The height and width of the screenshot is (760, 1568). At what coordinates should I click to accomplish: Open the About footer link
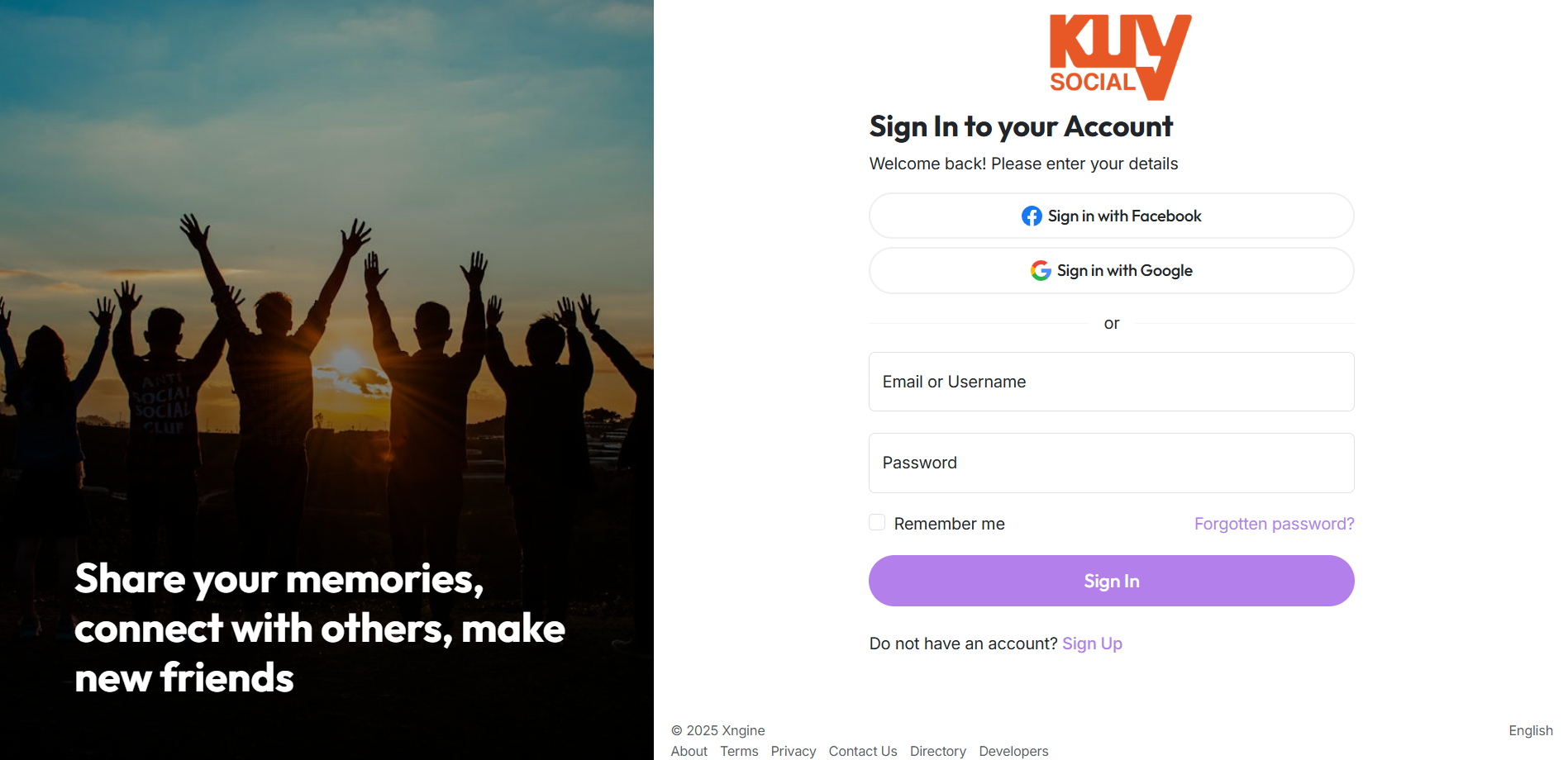[x=689, y=751]
